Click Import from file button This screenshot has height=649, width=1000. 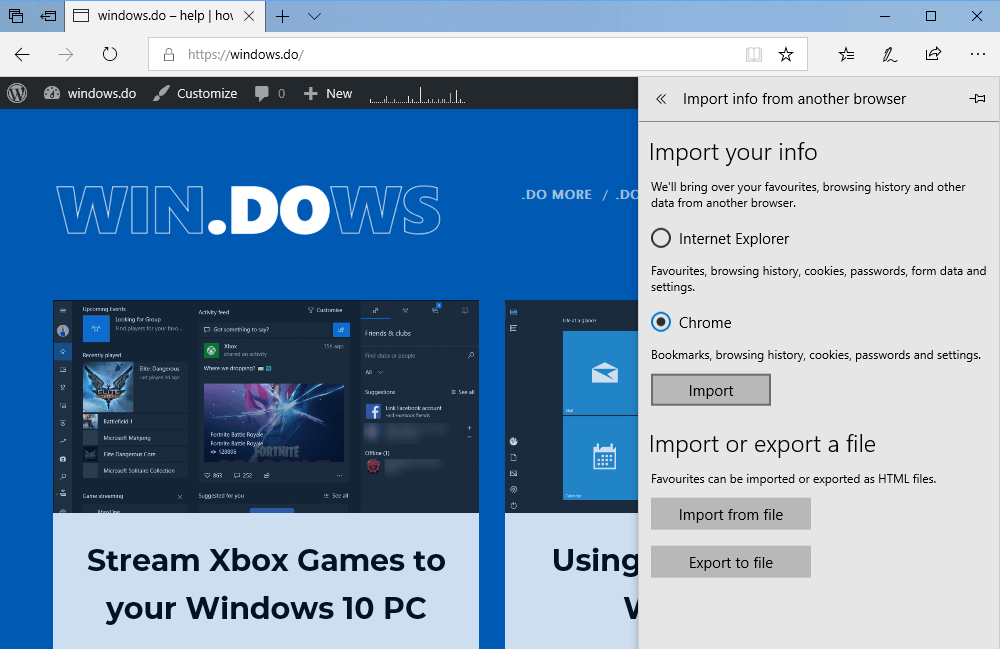[x=731, y=514]
